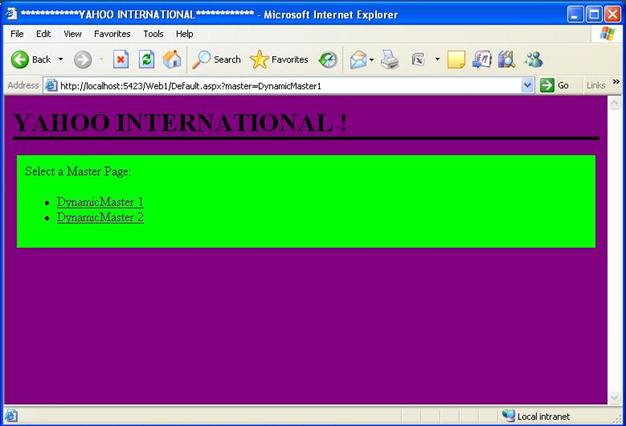Minimize the Internet Explorer window

[x=575, y=15]
